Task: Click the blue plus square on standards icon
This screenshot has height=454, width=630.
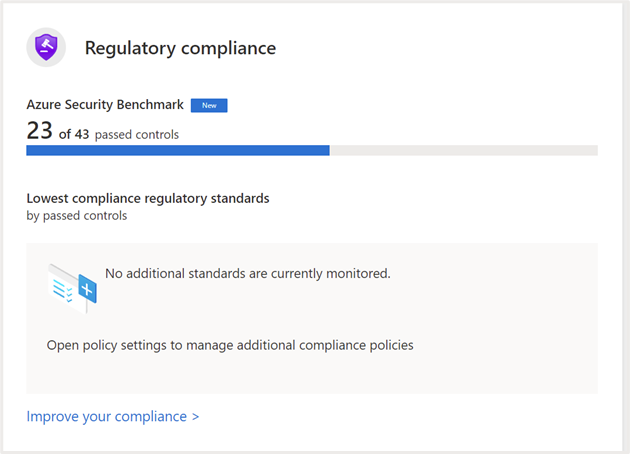Action: click(87, 290)
